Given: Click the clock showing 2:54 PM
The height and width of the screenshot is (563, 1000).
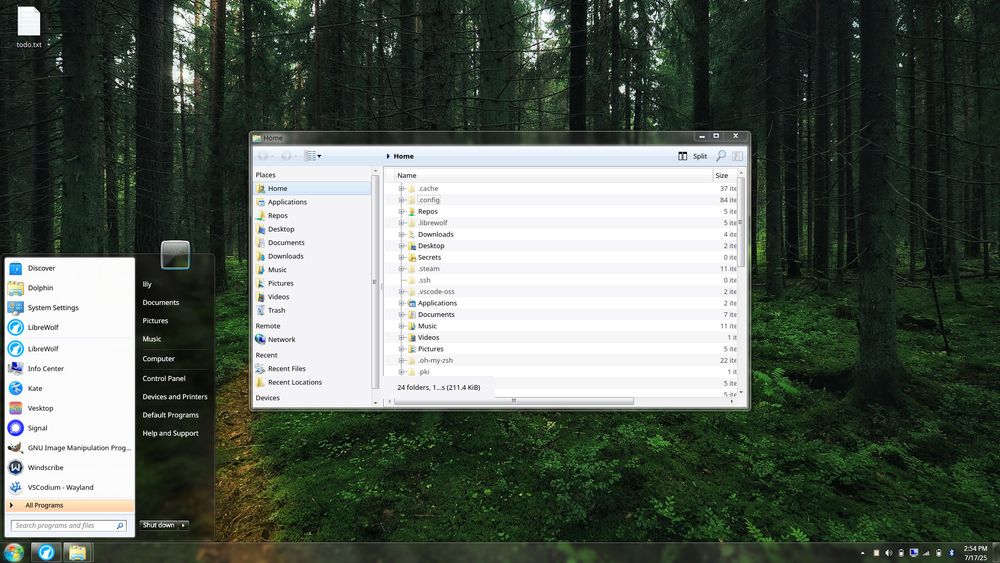Looking at the screenshot, I should 974,553.
